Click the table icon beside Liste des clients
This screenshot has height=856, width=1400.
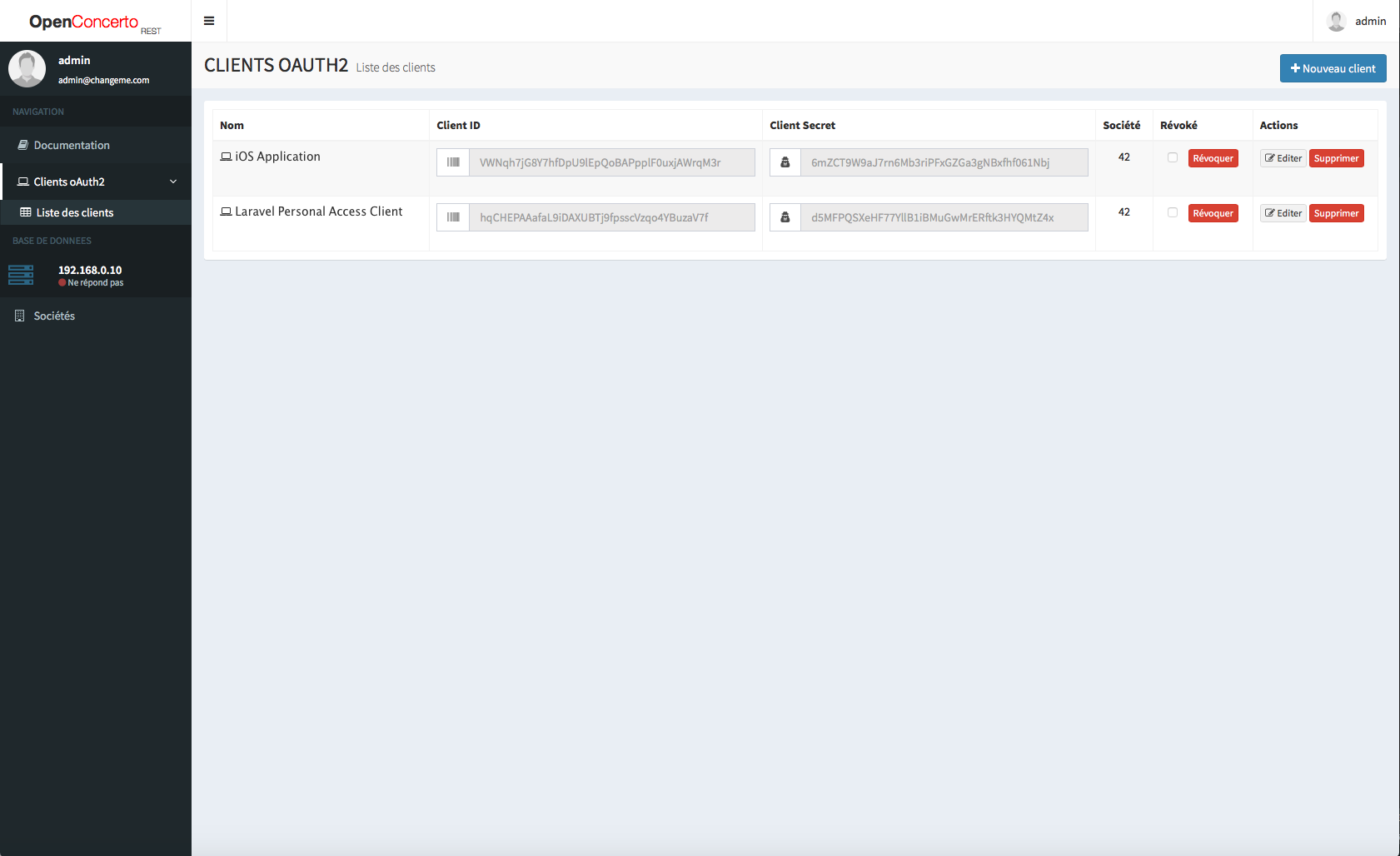(26, 212)
